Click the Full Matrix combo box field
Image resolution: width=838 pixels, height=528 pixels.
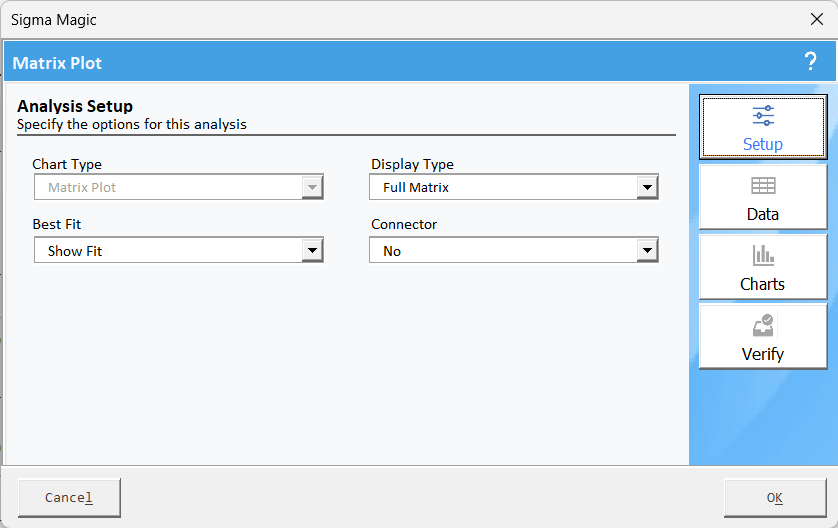[514, 188]
